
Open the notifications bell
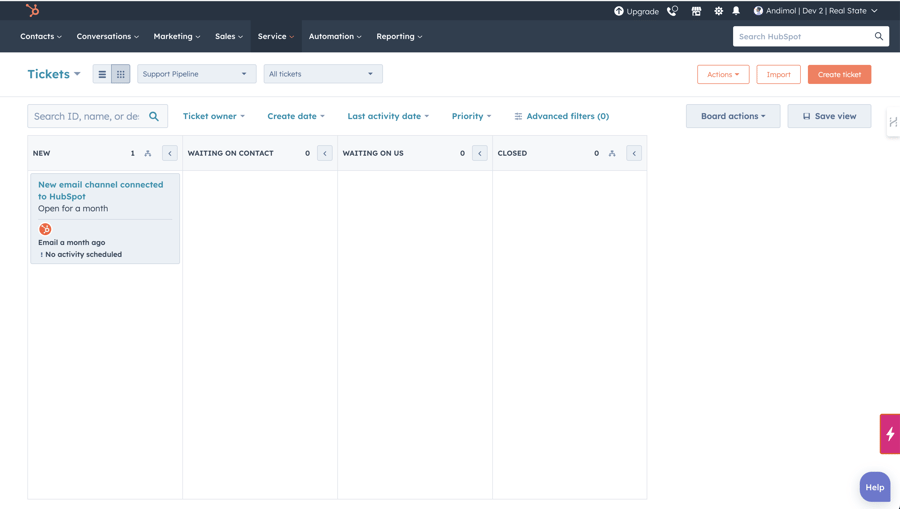point(736,11)
